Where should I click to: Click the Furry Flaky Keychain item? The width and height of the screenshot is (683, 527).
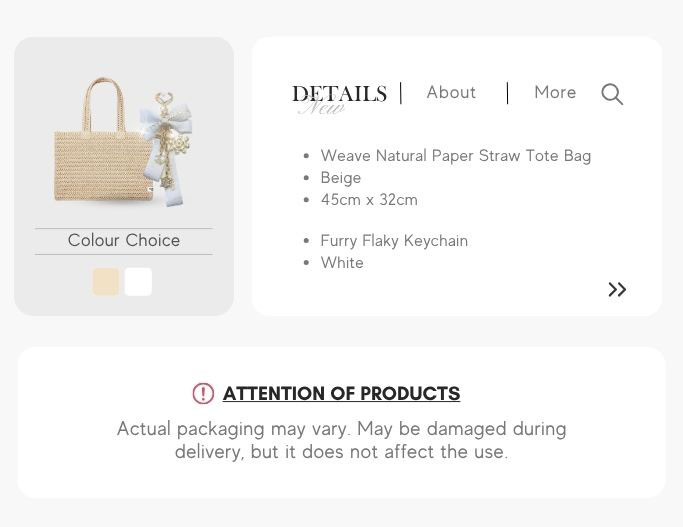click(x=394, y=240)
